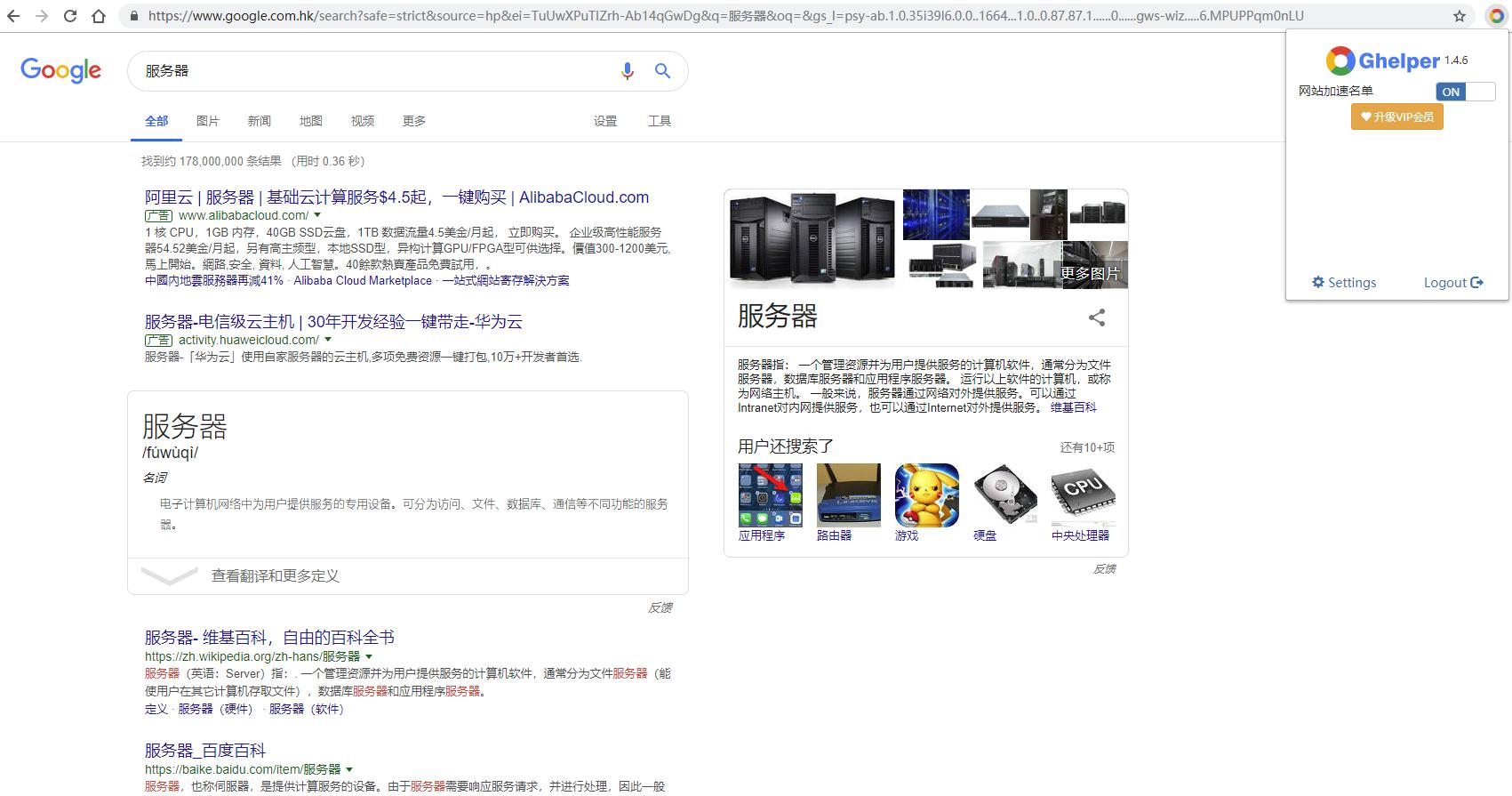Open 服务器_百度百科 result
The image size is (1512, 796).
click(205, 750)
